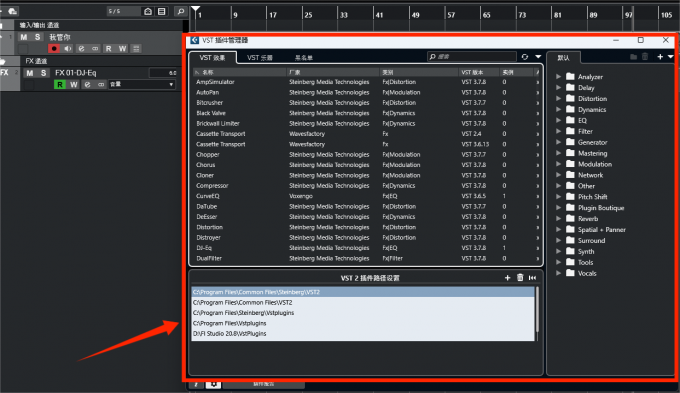Select the AmpSimulator plugin row
Image resolution: width=680 pixels, height=393 pixels.
pos(366,82)
